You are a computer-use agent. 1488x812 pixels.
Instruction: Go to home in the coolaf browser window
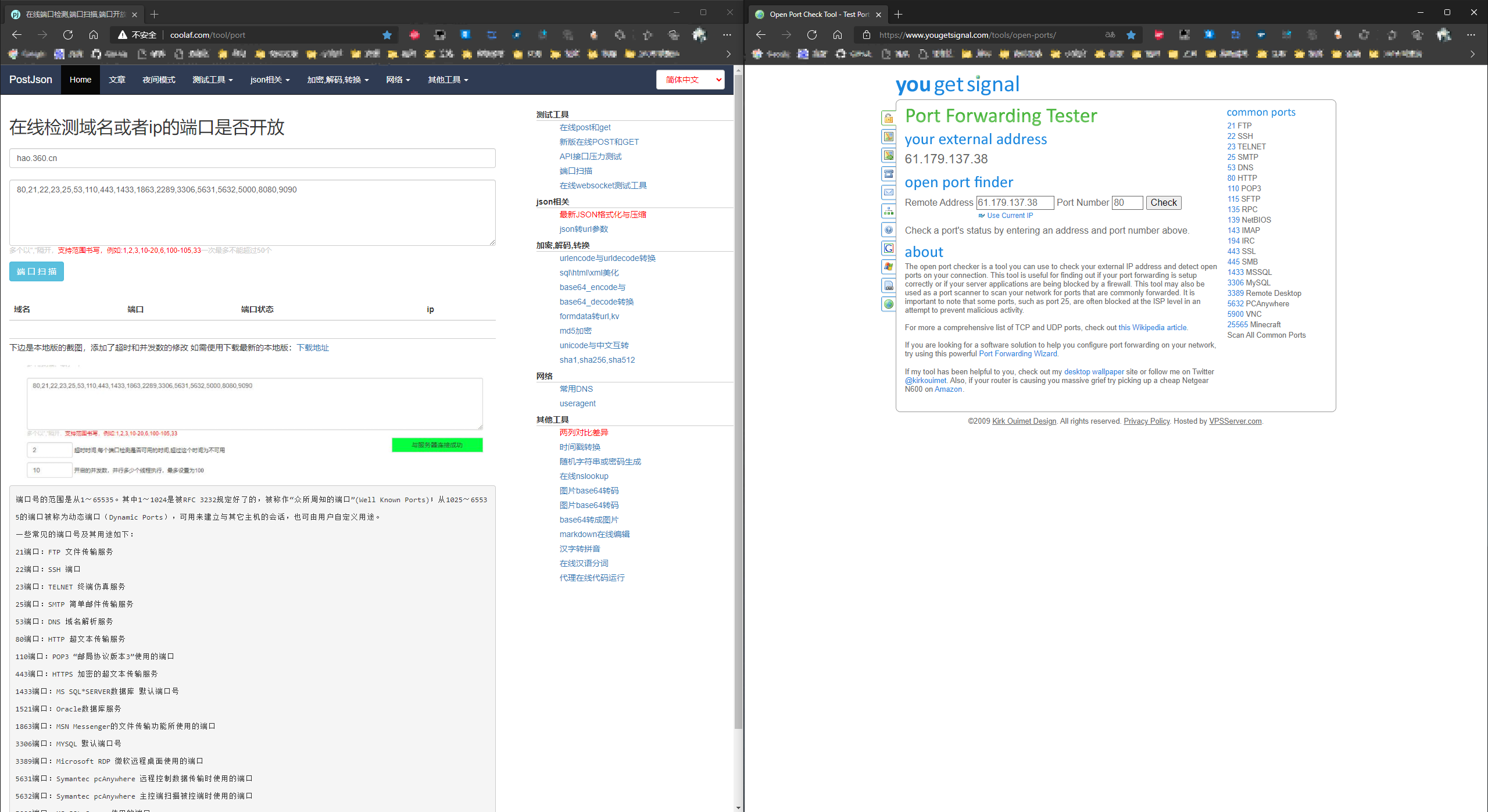click(94, 35)
